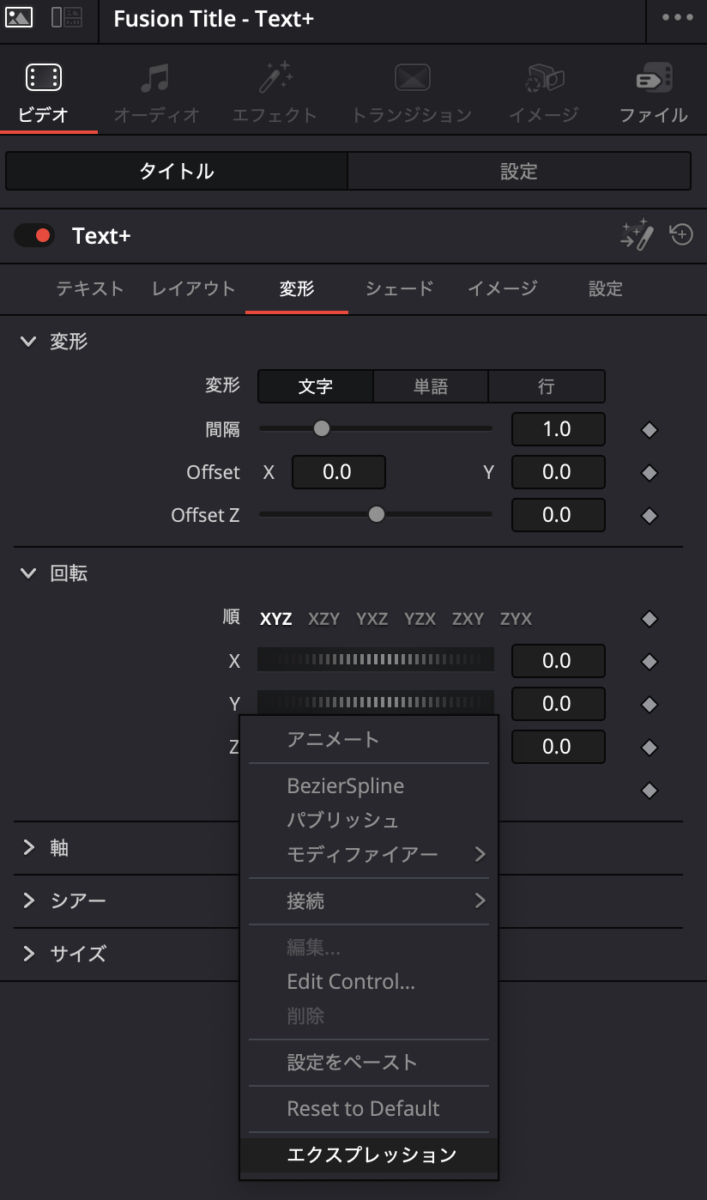Choose BezierSpline from context menu
This screenshot has width=707, height=1200.
tap(369, 786)
